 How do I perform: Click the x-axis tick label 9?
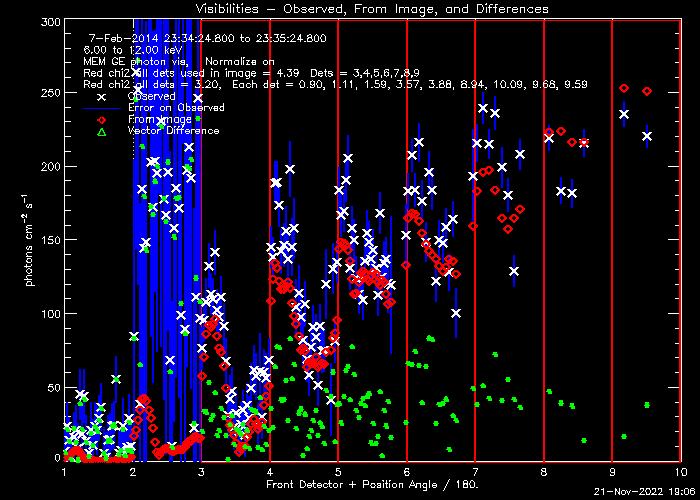click(x=612, y=472)
